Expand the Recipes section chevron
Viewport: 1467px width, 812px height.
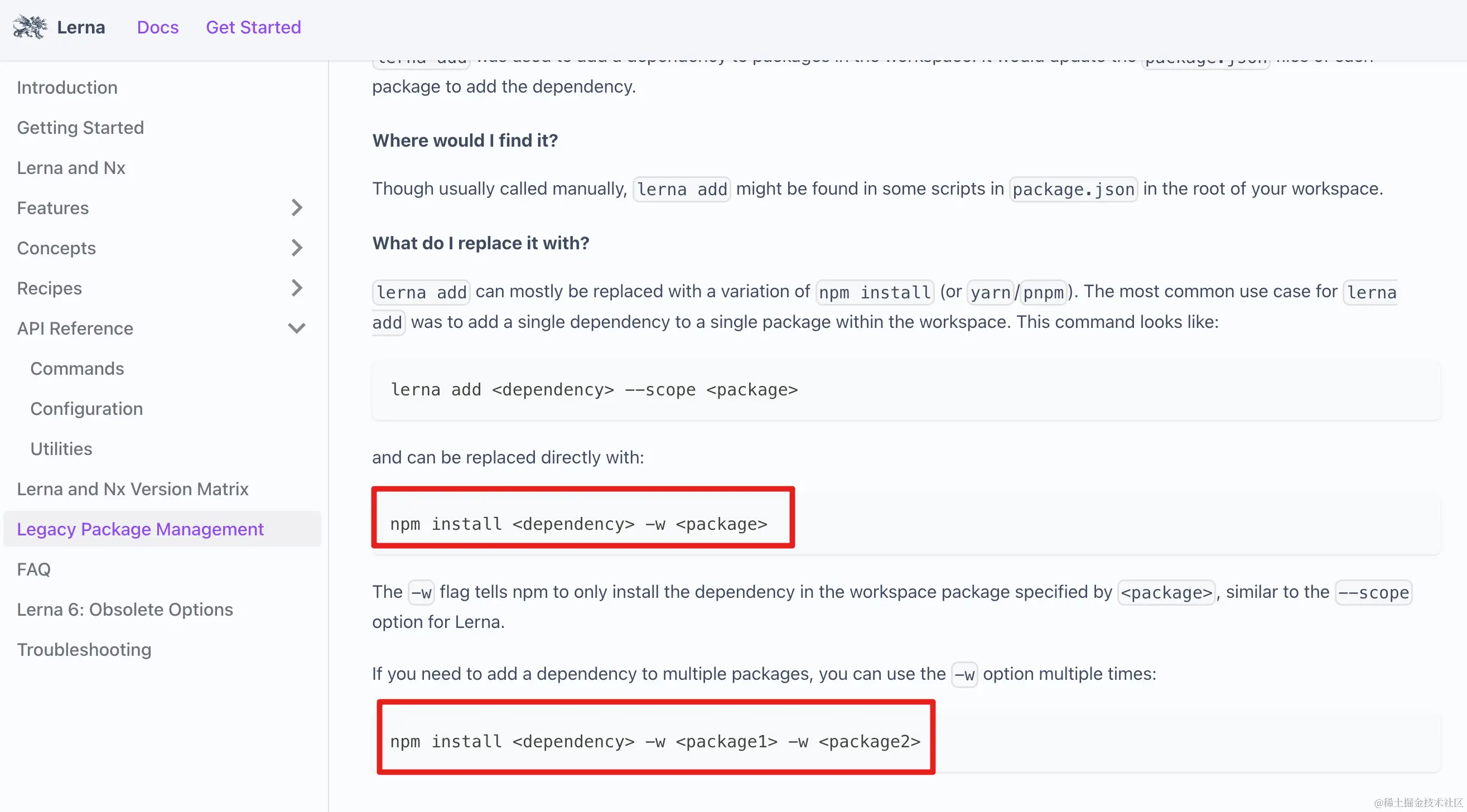click(297, 288)
